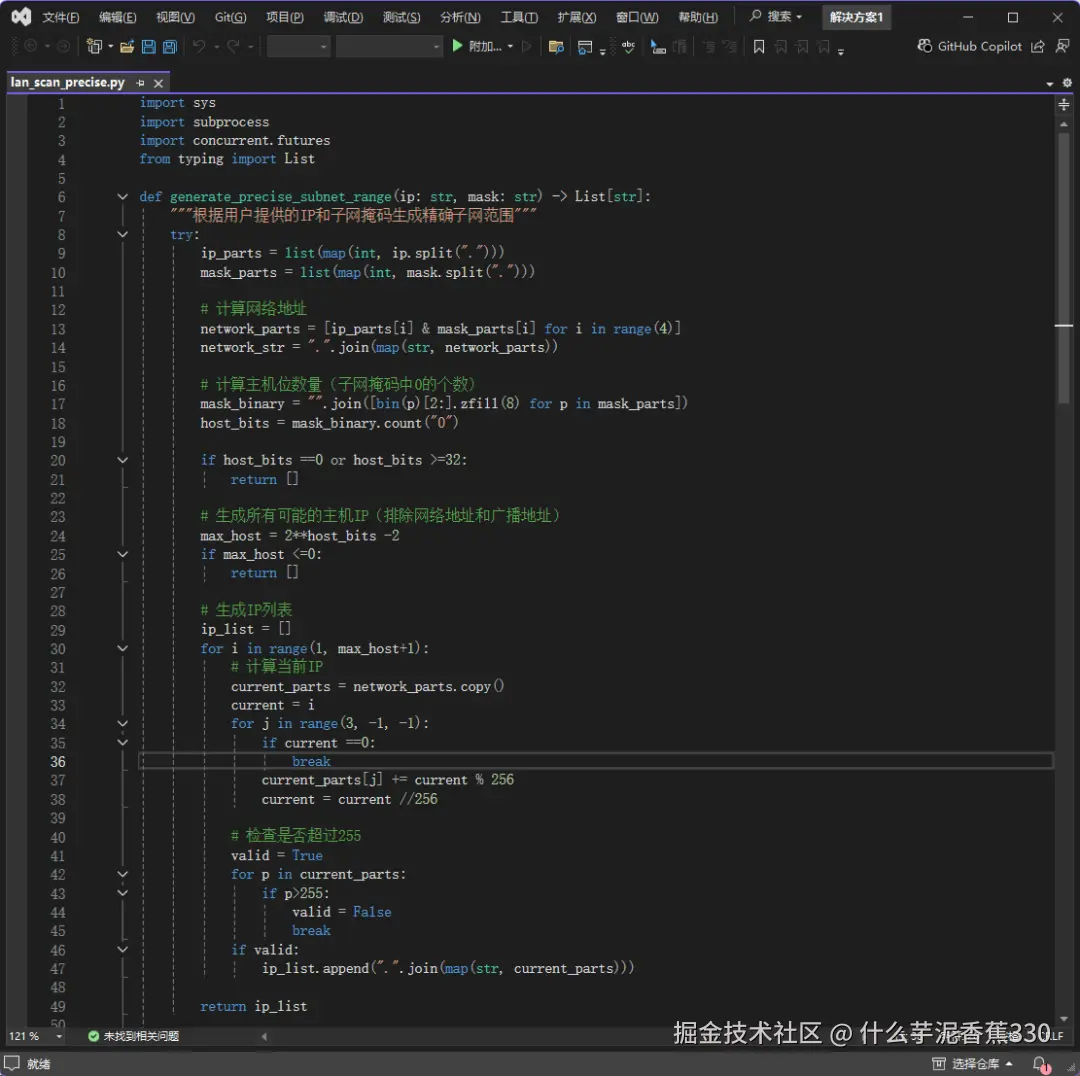Image resolution: width=1080 pixels, height=1076 pixels.
Task: Click the horizontal scrollbar left arrow
Action: (x=264, y=1036)
